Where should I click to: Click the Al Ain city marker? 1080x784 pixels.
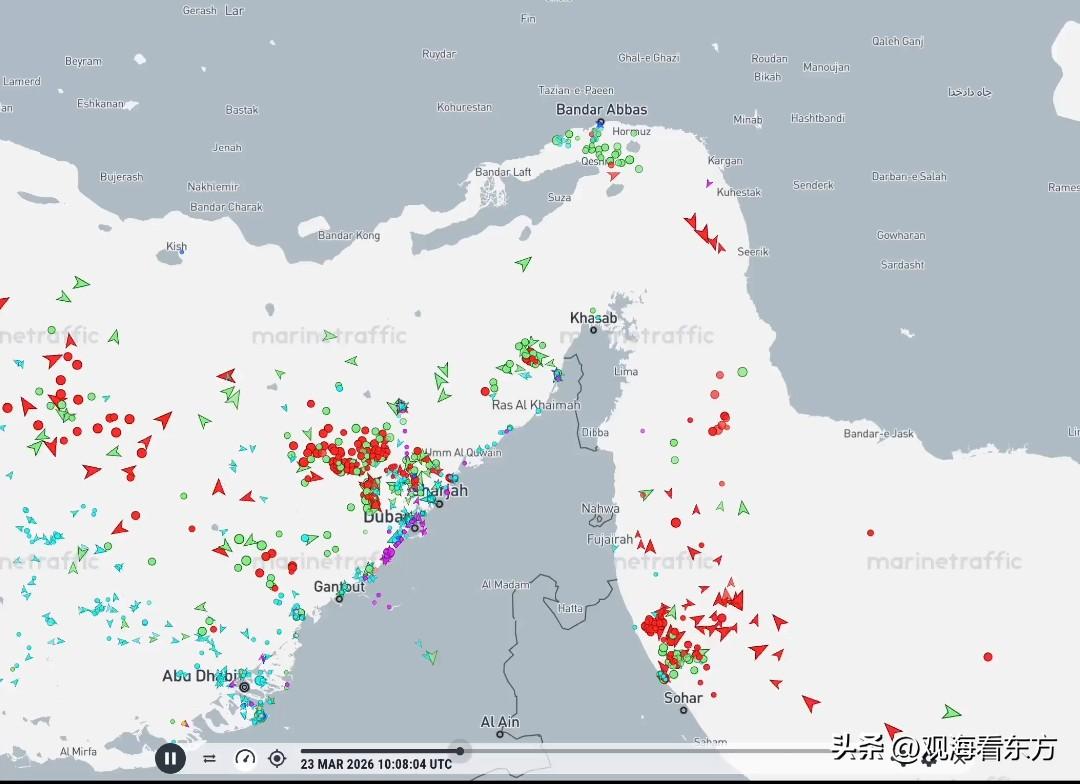coord(500,734)
